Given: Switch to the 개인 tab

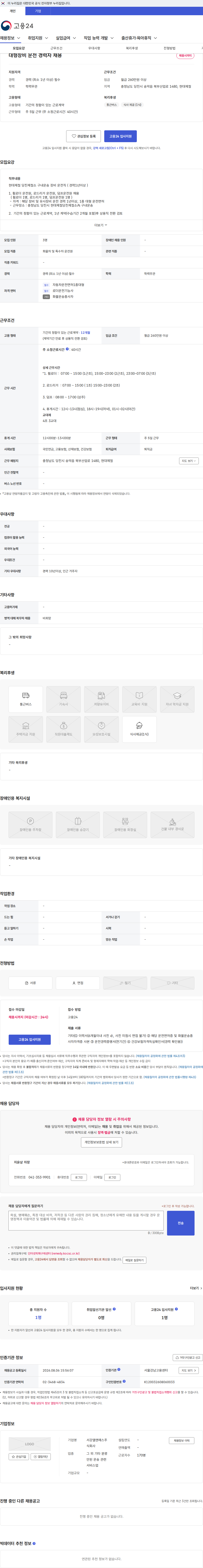Looking at the screenshot, I should click(x=13, y=11).
